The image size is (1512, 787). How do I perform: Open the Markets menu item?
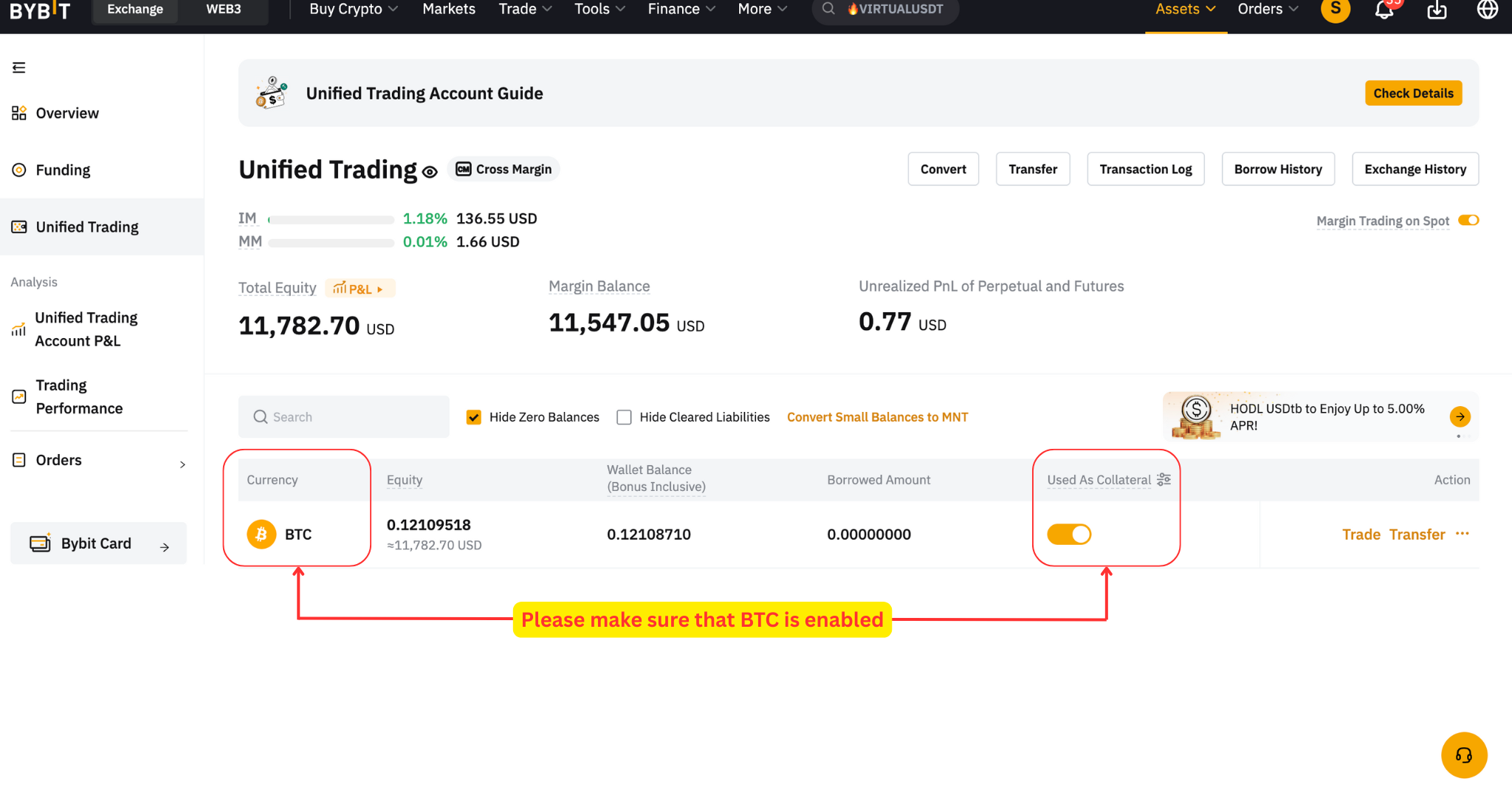[449, 9]
